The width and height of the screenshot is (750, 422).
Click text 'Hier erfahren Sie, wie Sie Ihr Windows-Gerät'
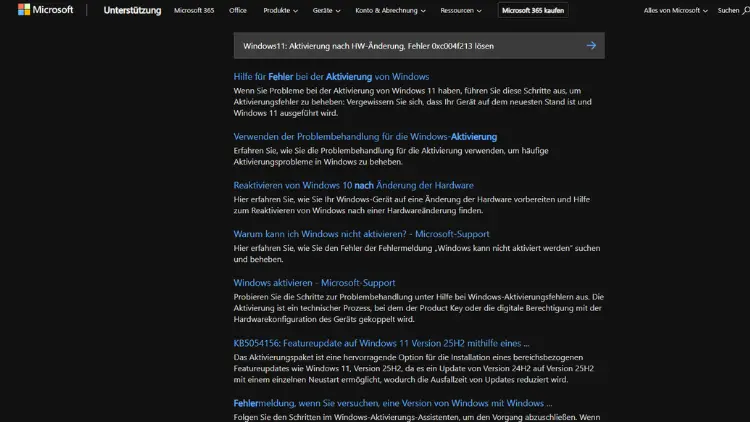pyautogui.click(x=411, y=205)
